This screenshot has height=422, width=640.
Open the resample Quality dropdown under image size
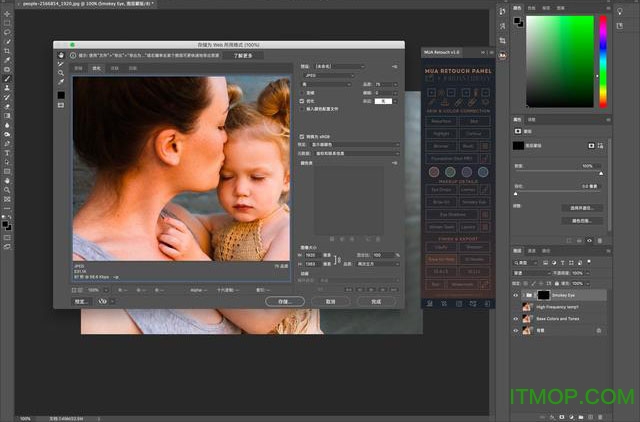pos(378,264)
